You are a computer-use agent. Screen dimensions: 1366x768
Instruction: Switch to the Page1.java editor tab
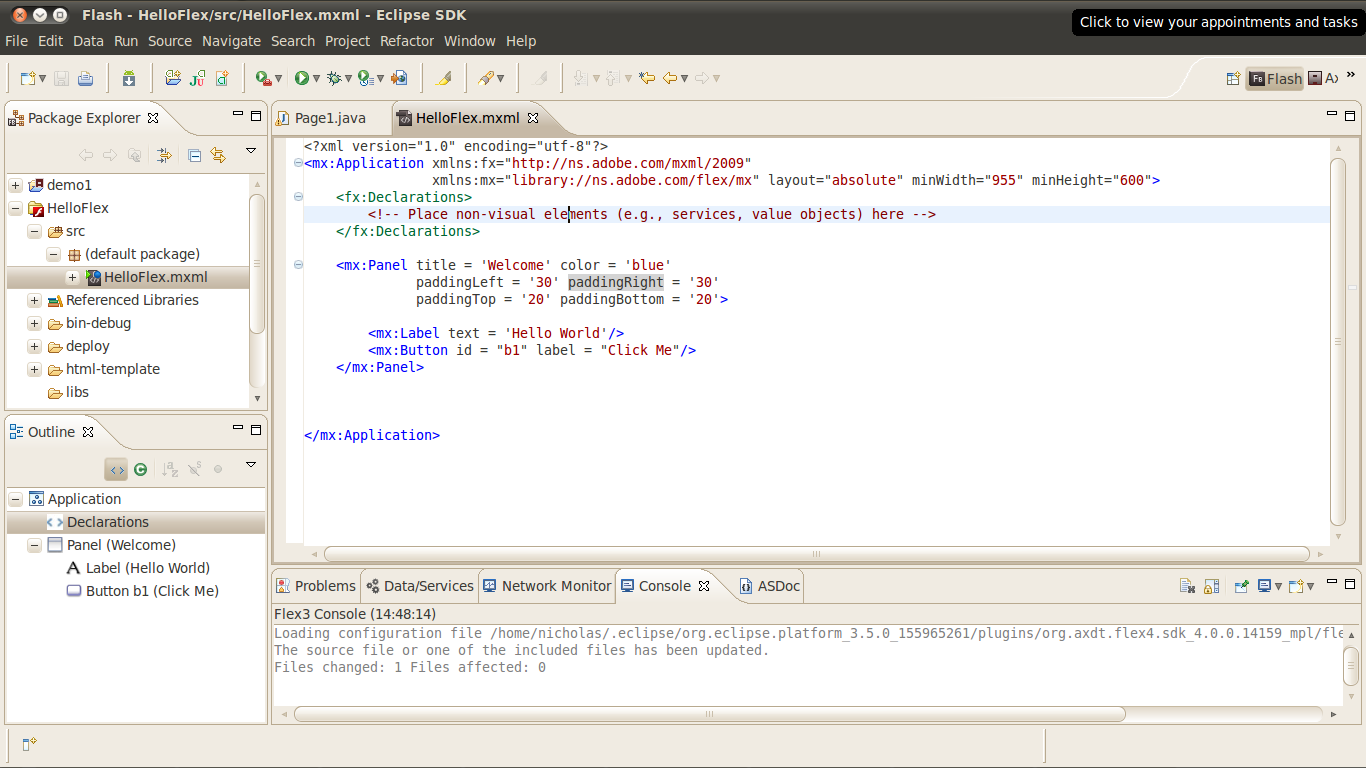pos(321,118)
